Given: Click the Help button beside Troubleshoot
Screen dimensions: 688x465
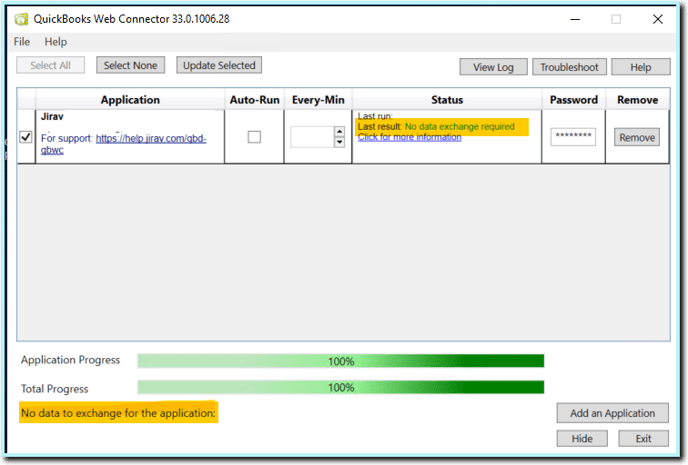Looking at the screenshot, I should coord(641,67).
